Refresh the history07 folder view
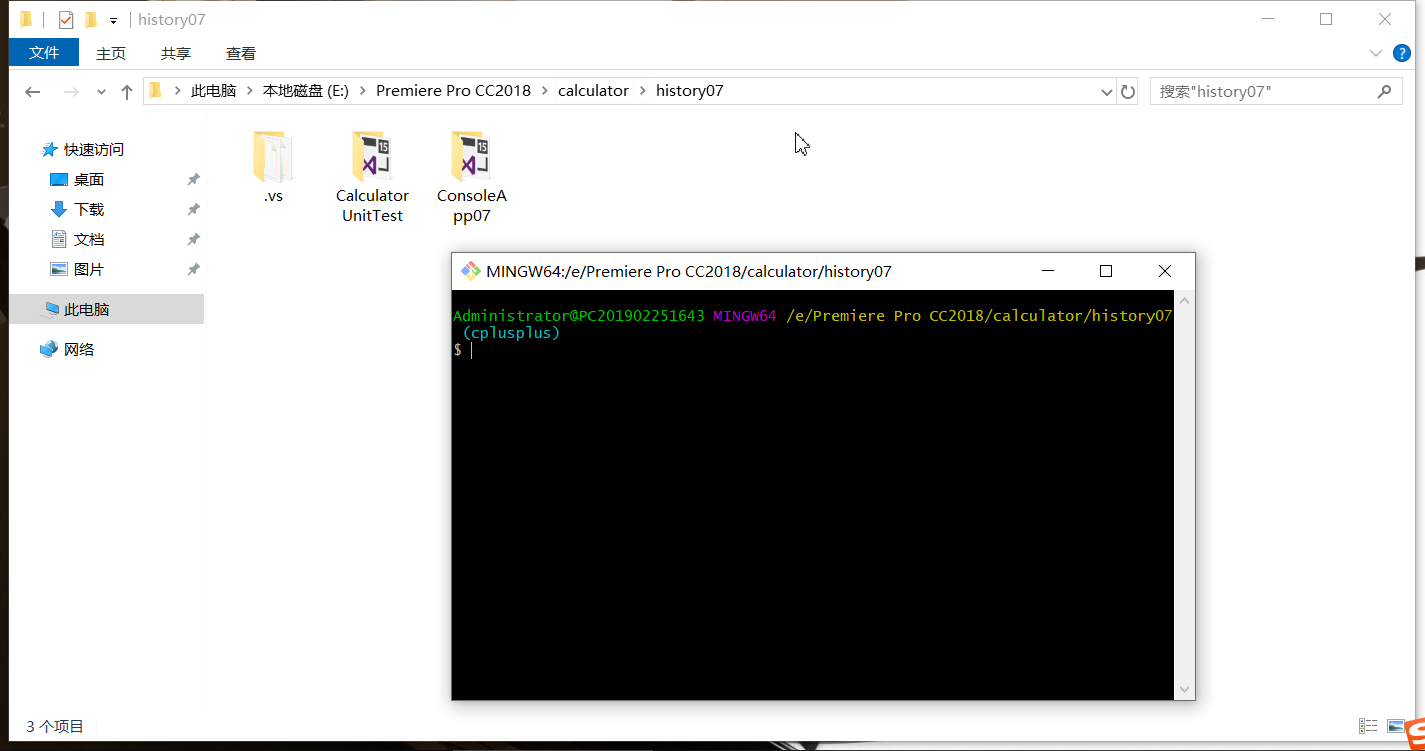Image resolution: width=1425 pixels, height=751 pixels. point(1128,92)
